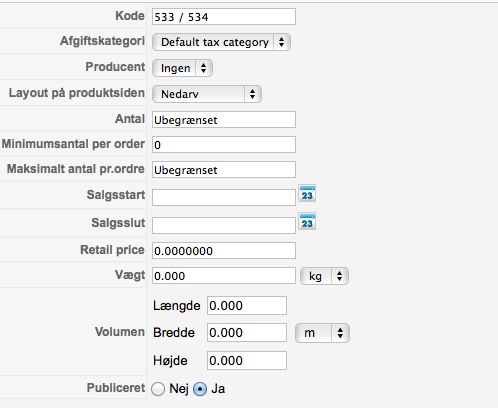Focus the Retail price field
The height and width of the screenshot is (408, 498).
point(224,251)
